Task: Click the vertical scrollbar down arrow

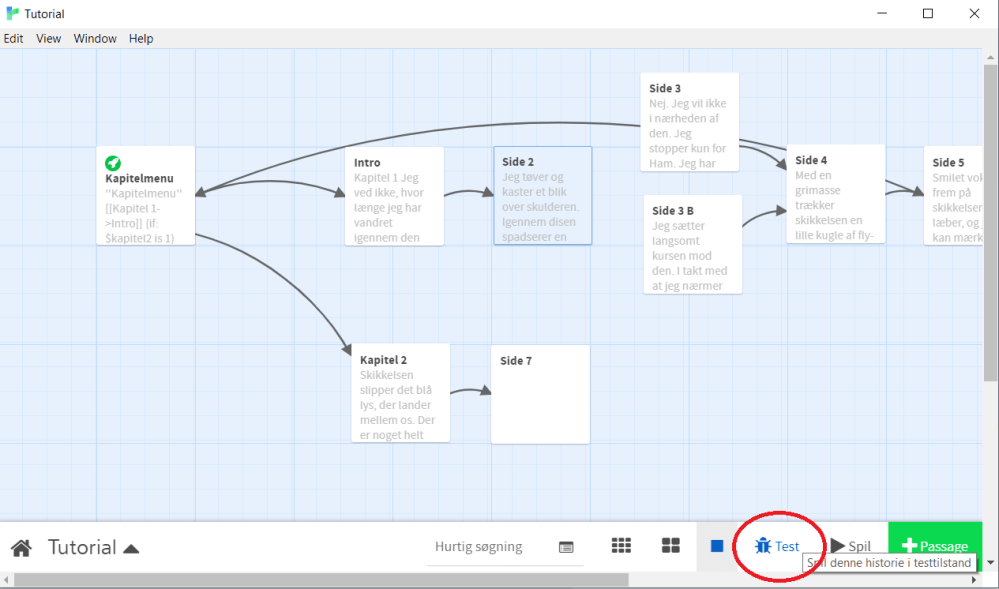Action: pos(990,561)
